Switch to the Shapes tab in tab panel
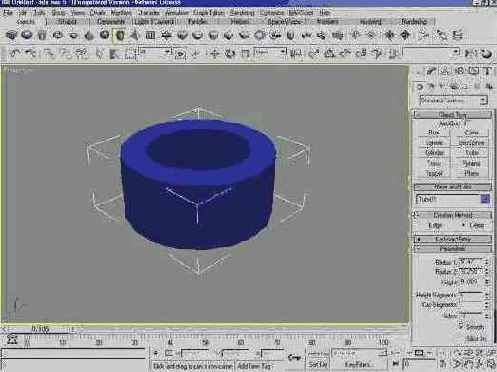This screenshot has height=372, width=497. pos(67,22)
